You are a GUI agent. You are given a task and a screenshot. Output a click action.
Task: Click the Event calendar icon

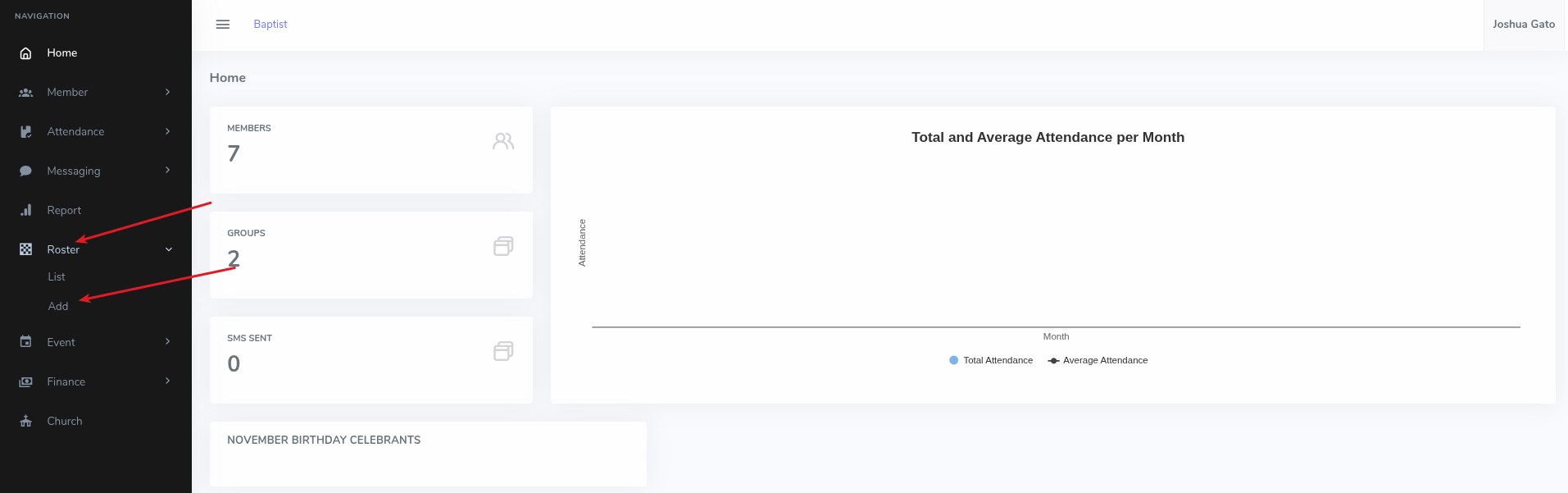point(25,342)
